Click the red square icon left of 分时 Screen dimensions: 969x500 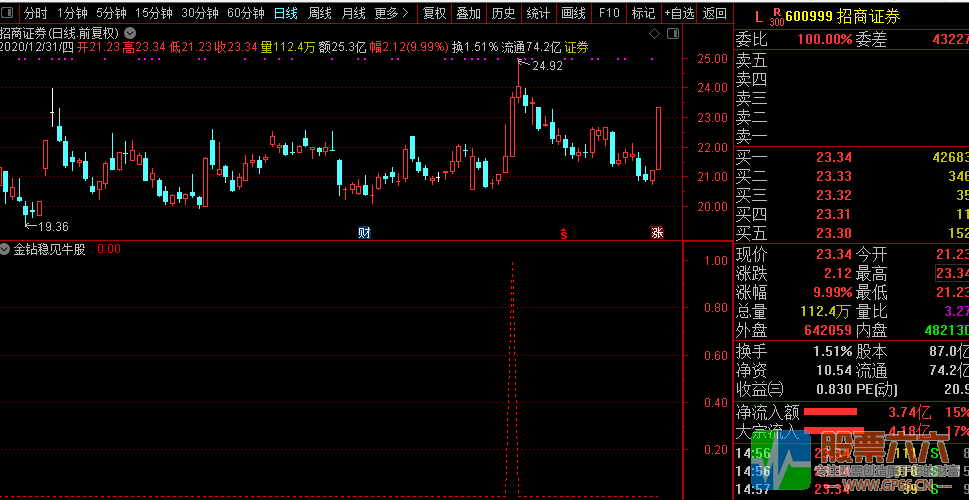[9, 14]
